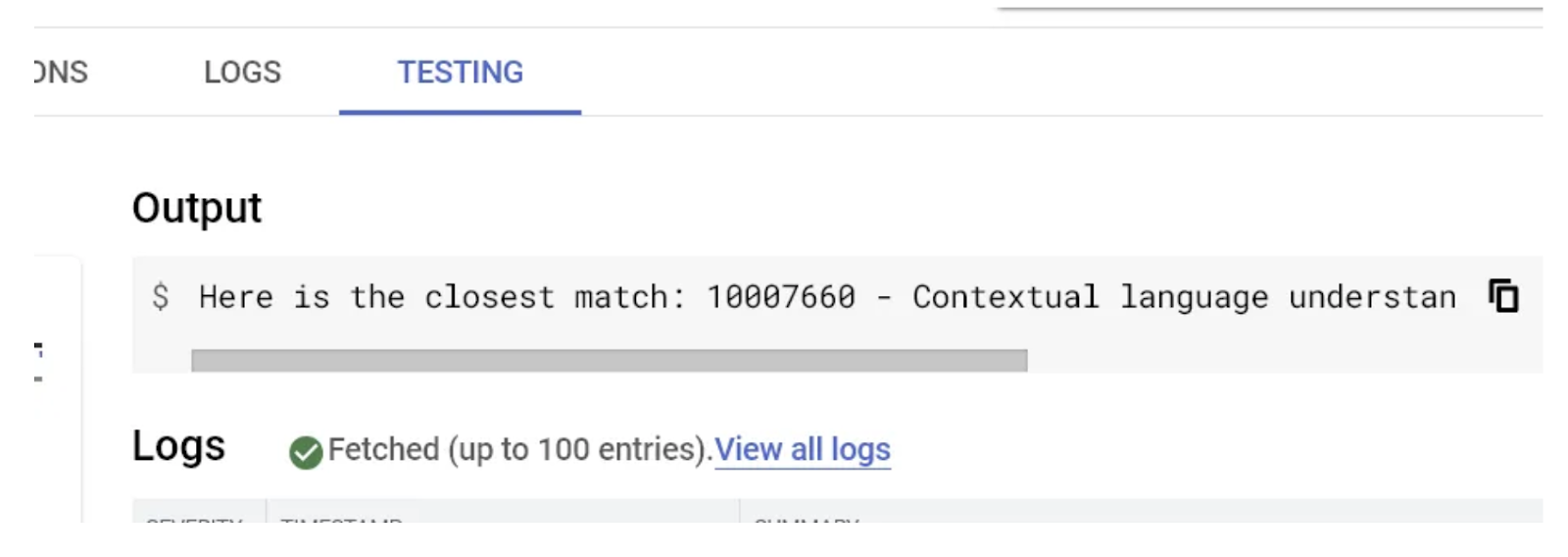Click the Logs section heading
Image resolution: width=1568 pixels, height=557 pixels.
click(178, 446)
